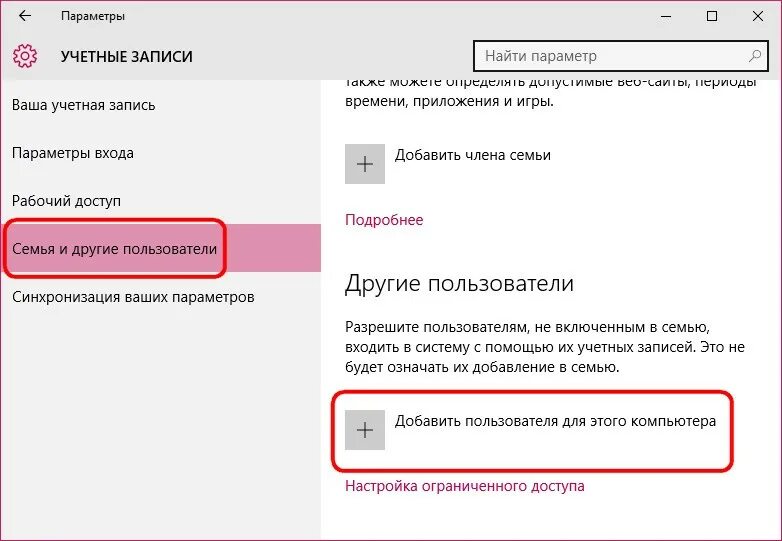Click the accounts gear icon
782x541 pixels.
[25, 56]
